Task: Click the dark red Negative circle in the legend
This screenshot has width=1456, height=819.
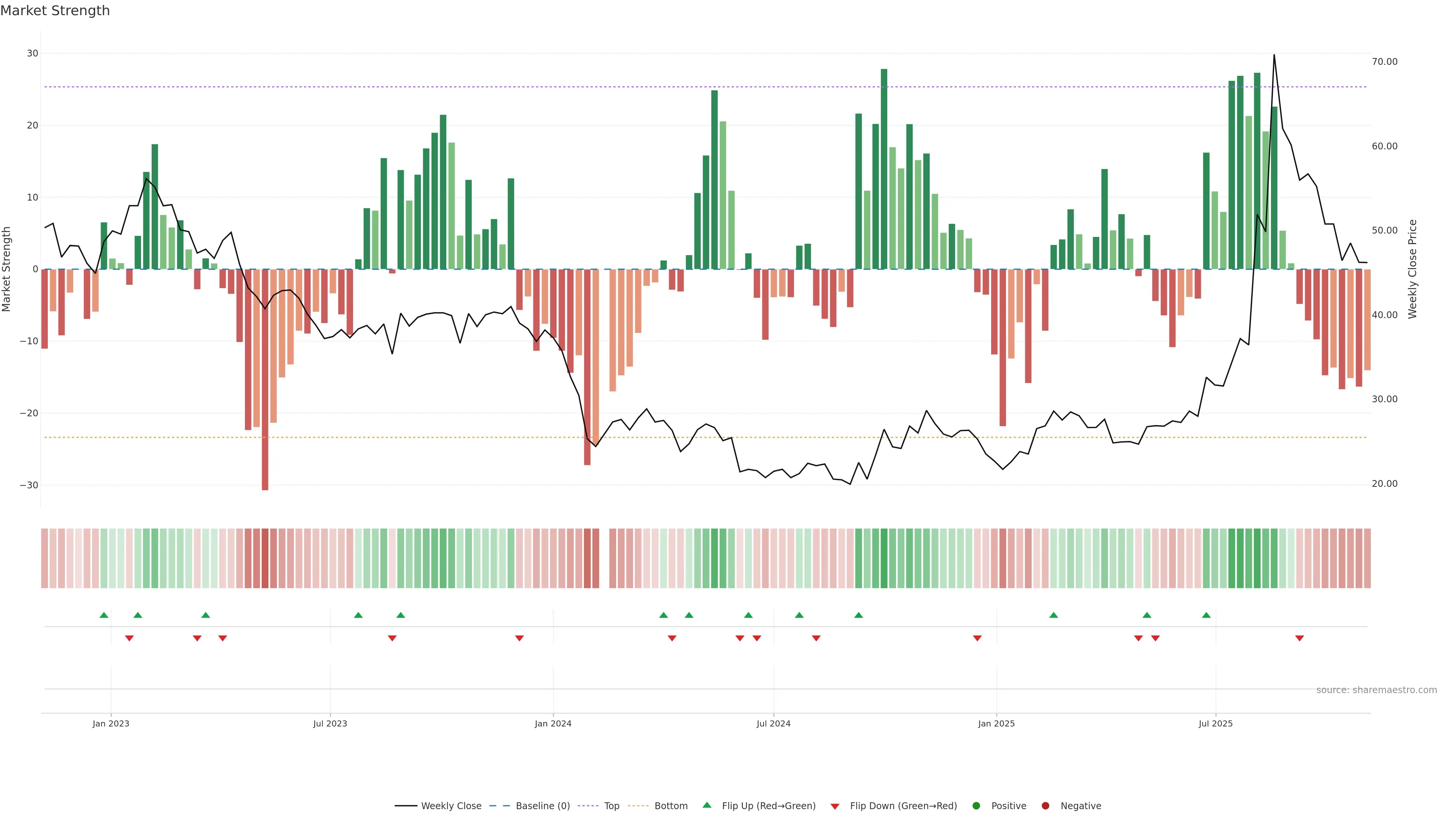Action: click(1045, 806)
